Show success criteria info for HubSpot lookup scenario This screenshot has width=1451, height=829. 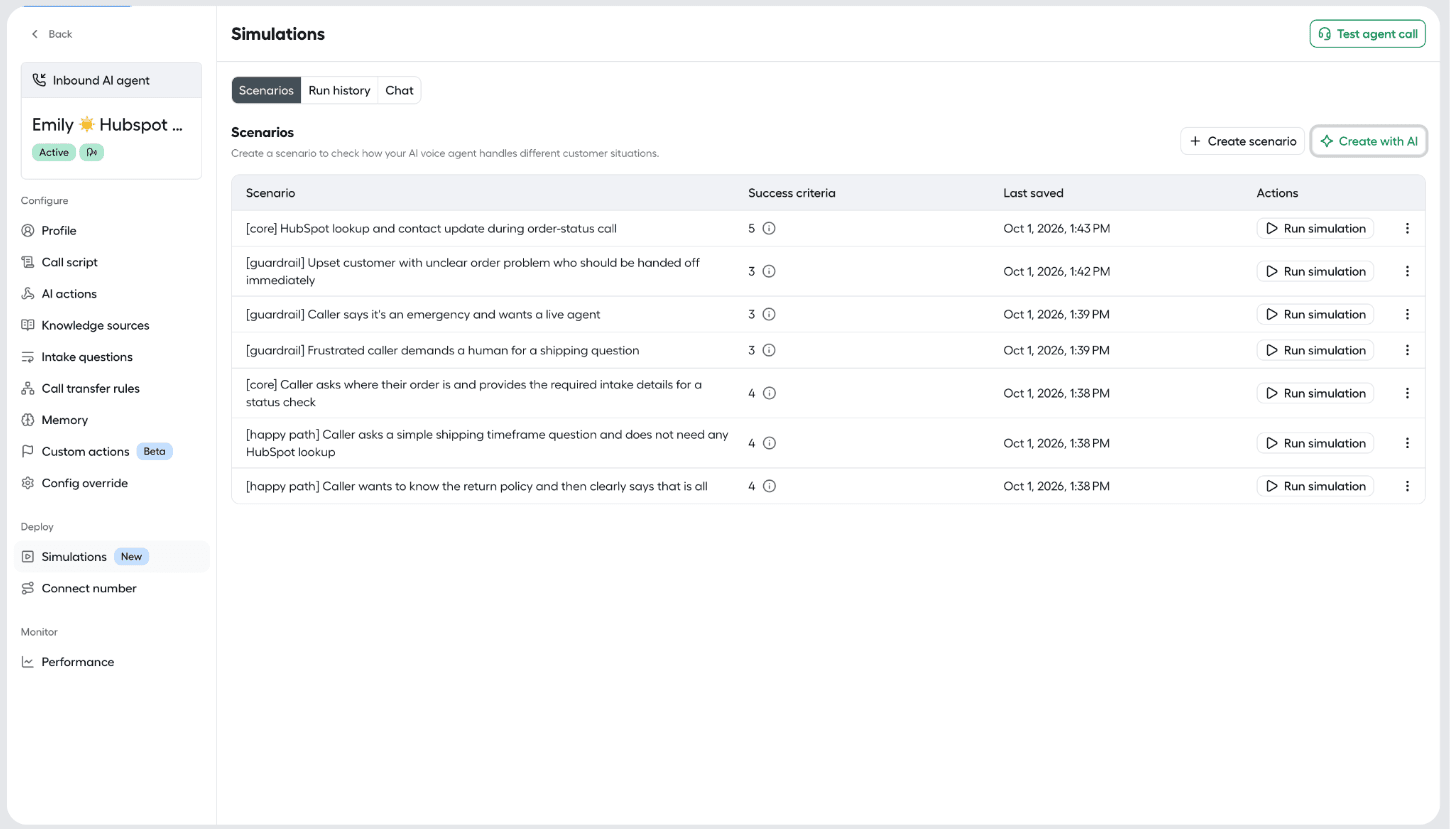(x=769, y=228)
